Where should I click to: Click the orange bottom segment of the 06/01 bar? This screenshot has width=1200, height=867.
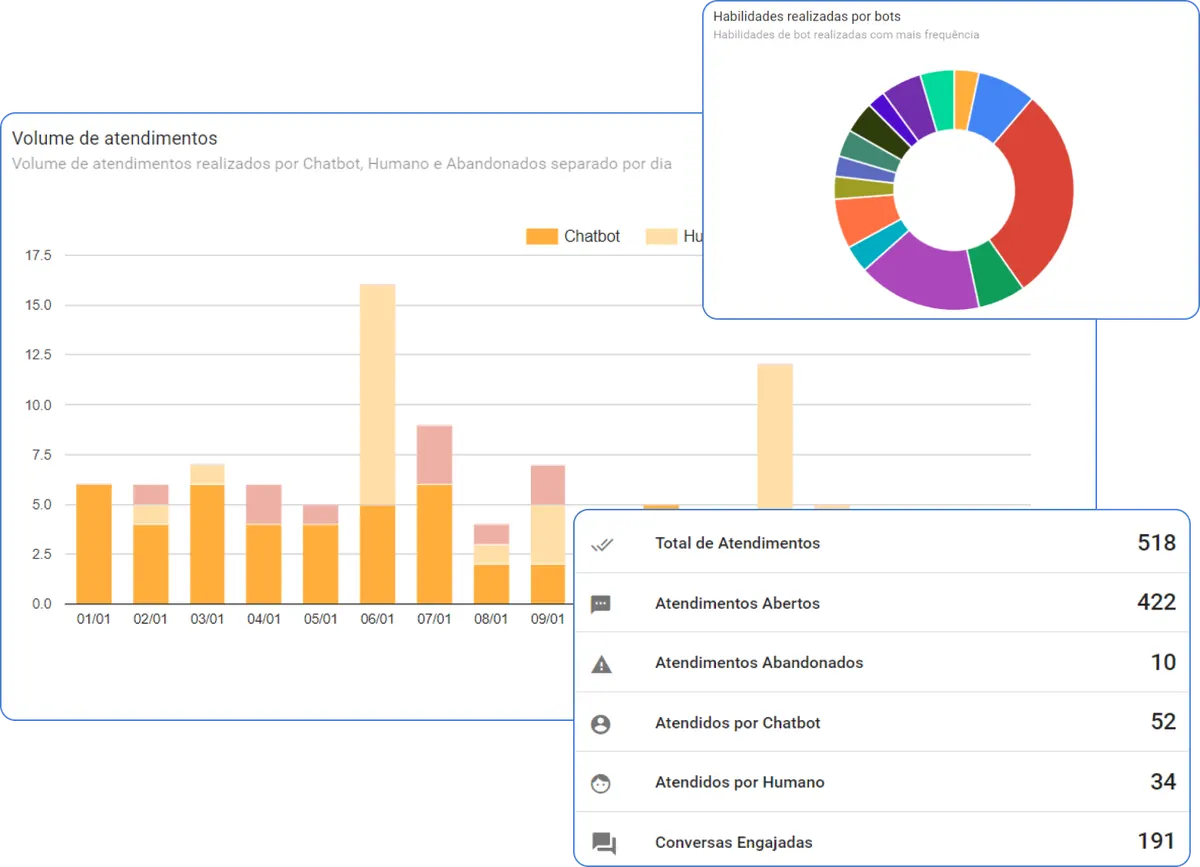[378, 554]
